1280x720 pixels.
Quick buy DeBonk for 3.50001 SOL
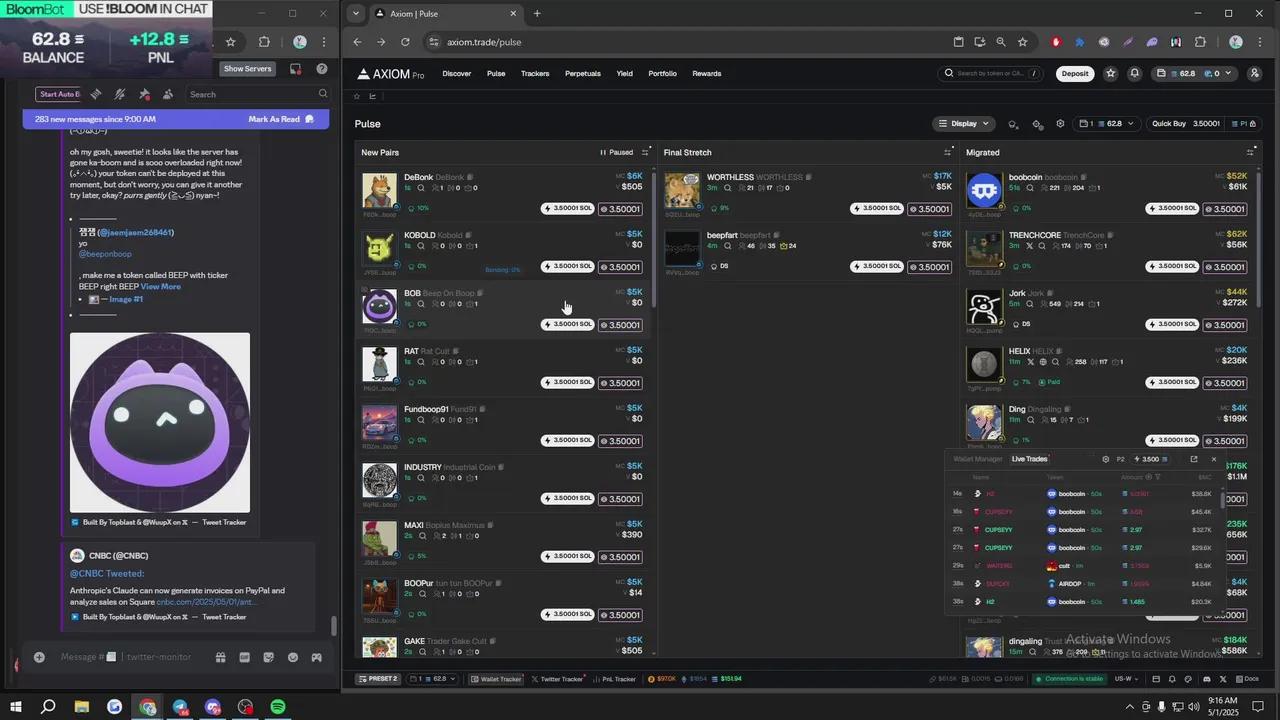[x=567, y=209]
